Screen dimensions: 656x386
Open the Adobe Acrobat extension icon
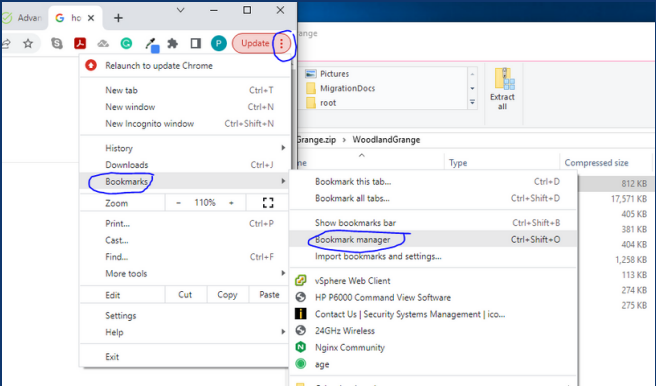pos(80,43)
